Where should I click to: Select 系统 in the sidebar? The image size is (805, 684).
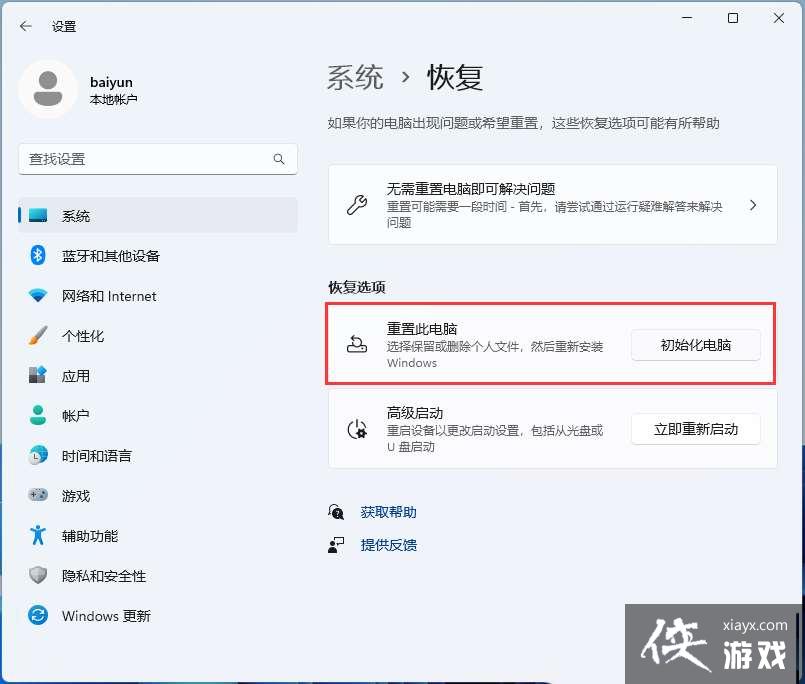click(76, 216)
